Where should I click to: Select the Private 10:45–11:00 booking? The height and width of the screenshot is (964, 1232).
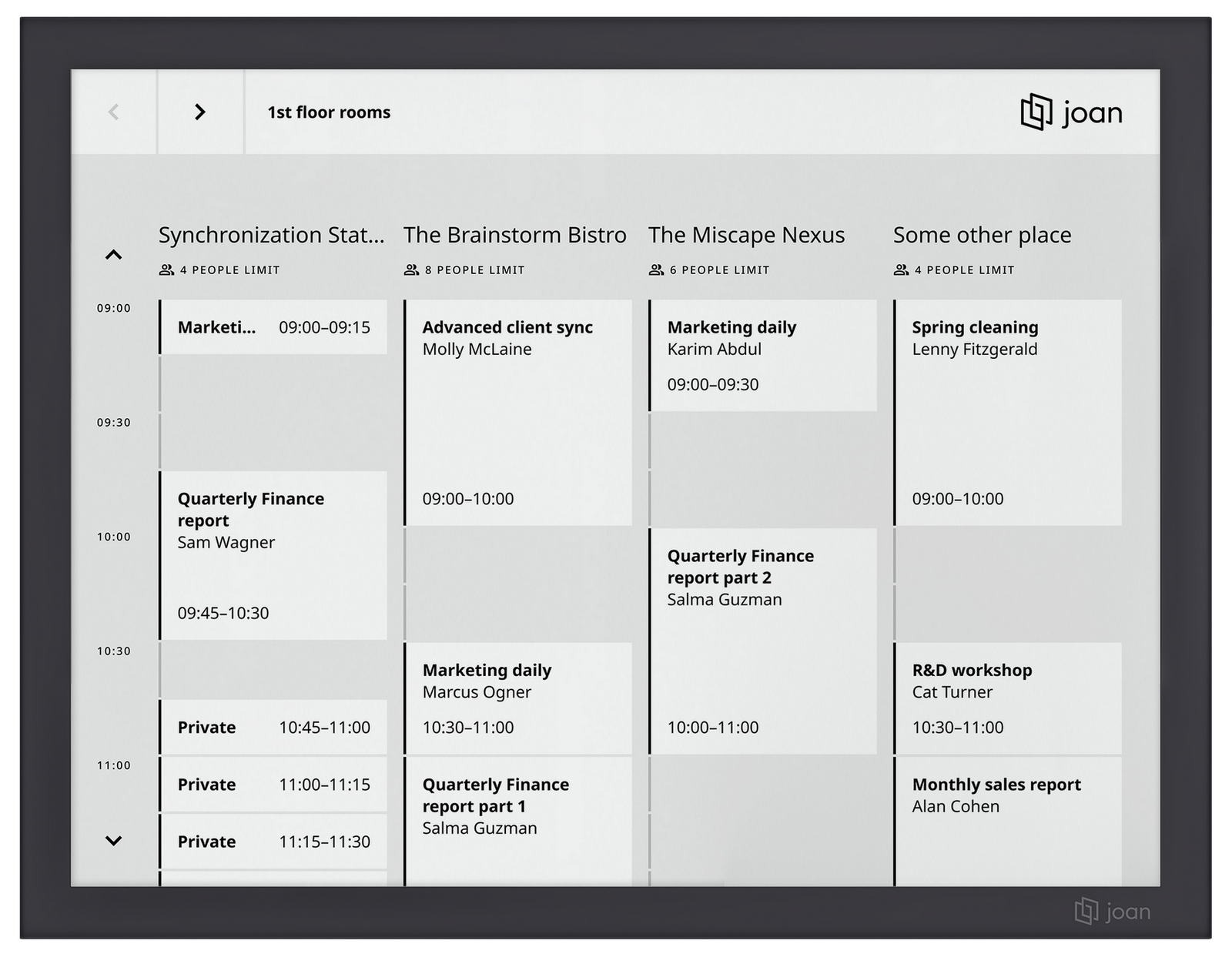(273, 728)
